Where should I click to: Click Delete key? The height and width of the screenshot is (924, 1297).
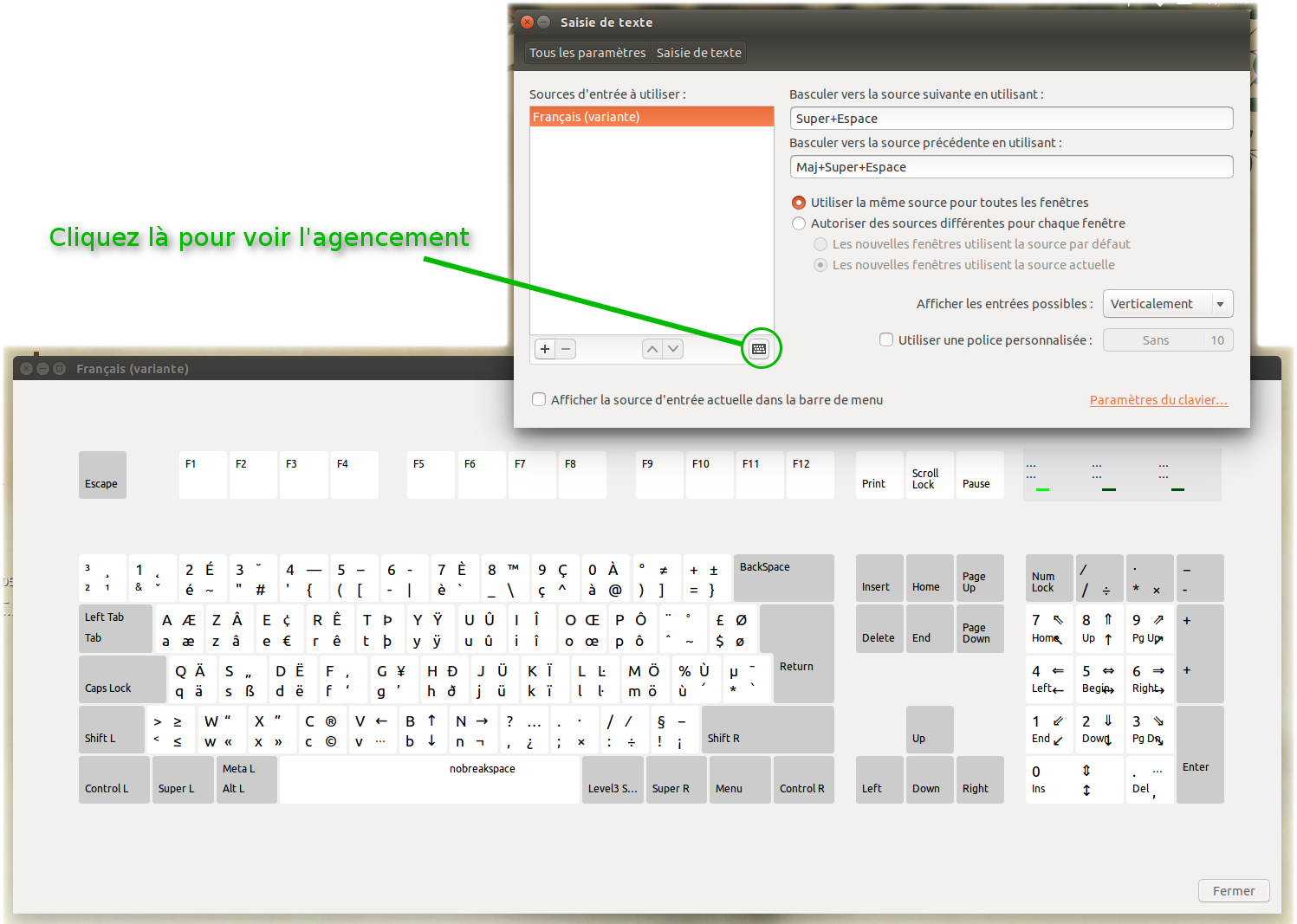[879, 629]
